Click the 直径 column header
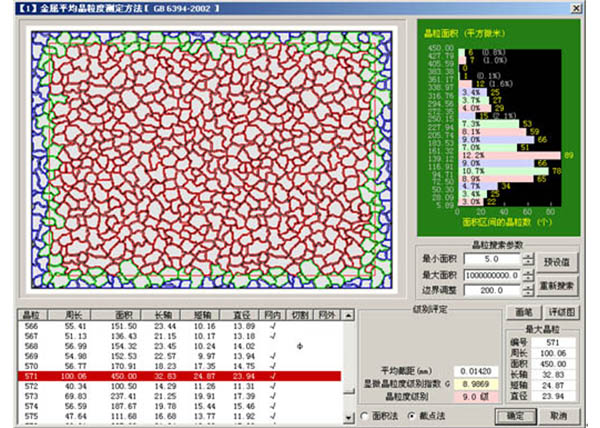Viewport: 600px width, 428px height. coord(240,315)
